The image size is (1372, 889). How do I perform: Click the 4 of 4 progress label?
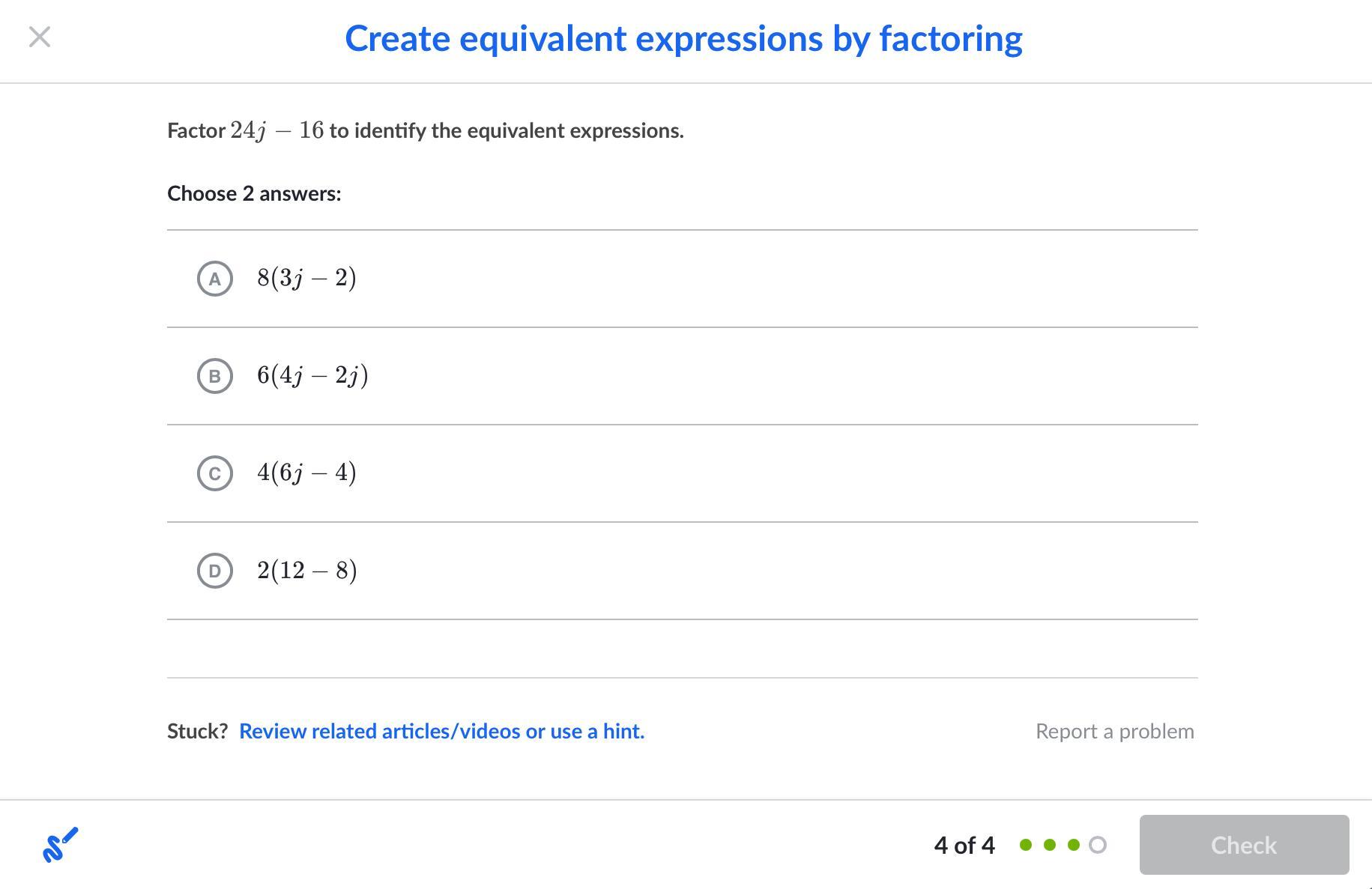[x=964, y=845]
